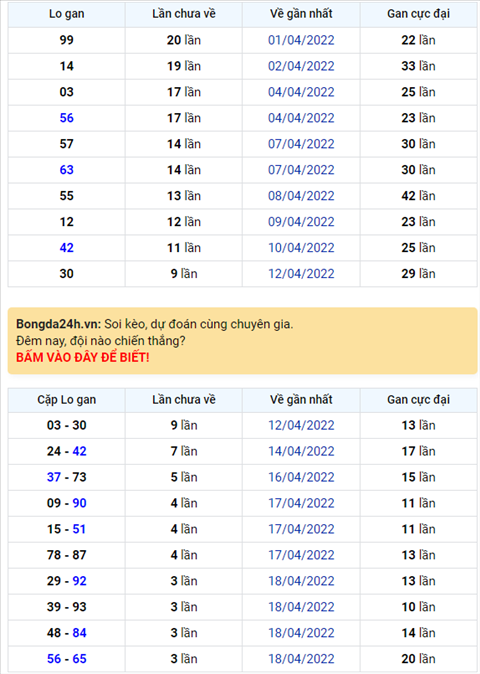Click Gan cực đại header in pairs table
Viewport: 480px width, 674px height.
pyautogui.click(x=419, y=400)
